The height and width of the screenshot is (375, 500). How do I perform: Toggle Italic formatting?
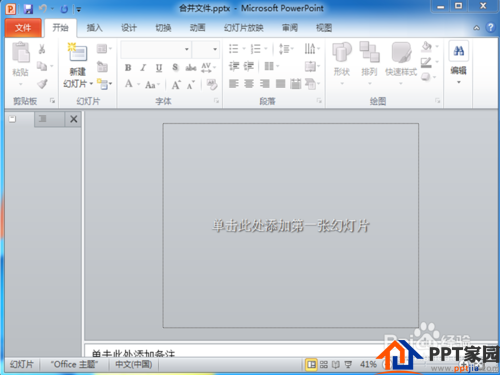point(143,68)
